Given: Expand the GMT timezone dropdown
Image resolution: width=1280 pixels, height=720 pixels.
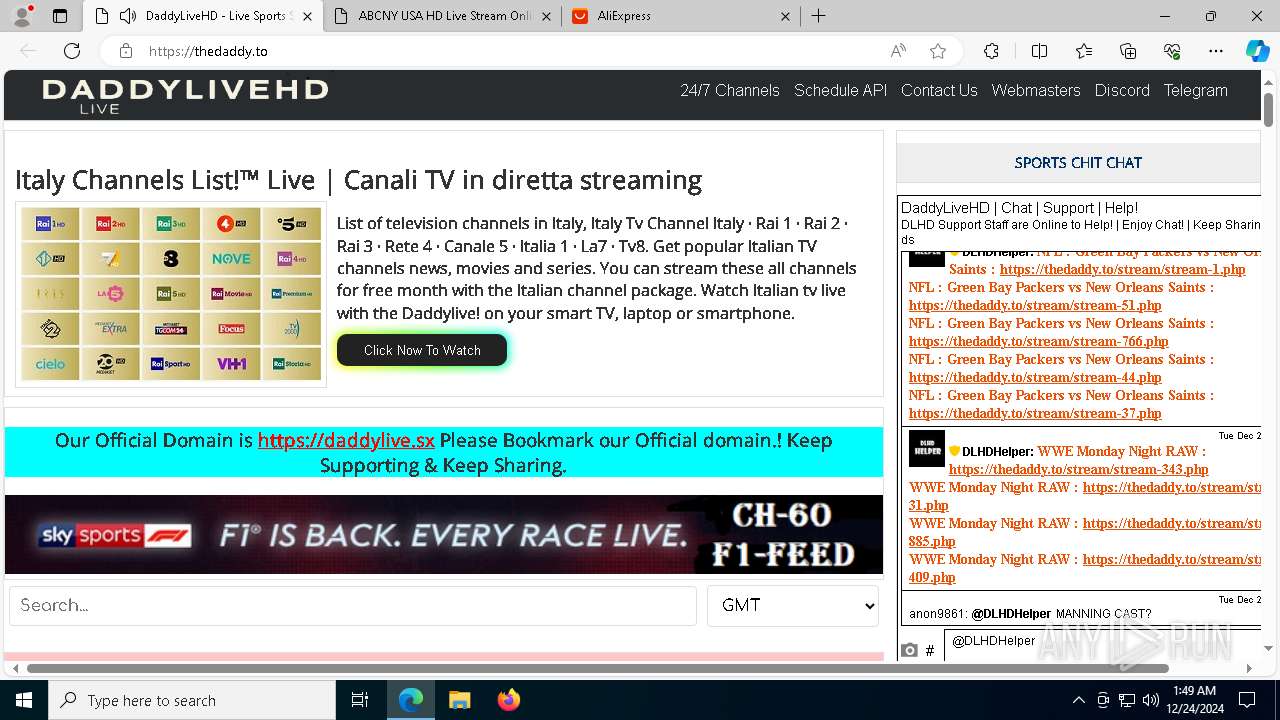Looking at the screenshot, I should pos(793,605).
